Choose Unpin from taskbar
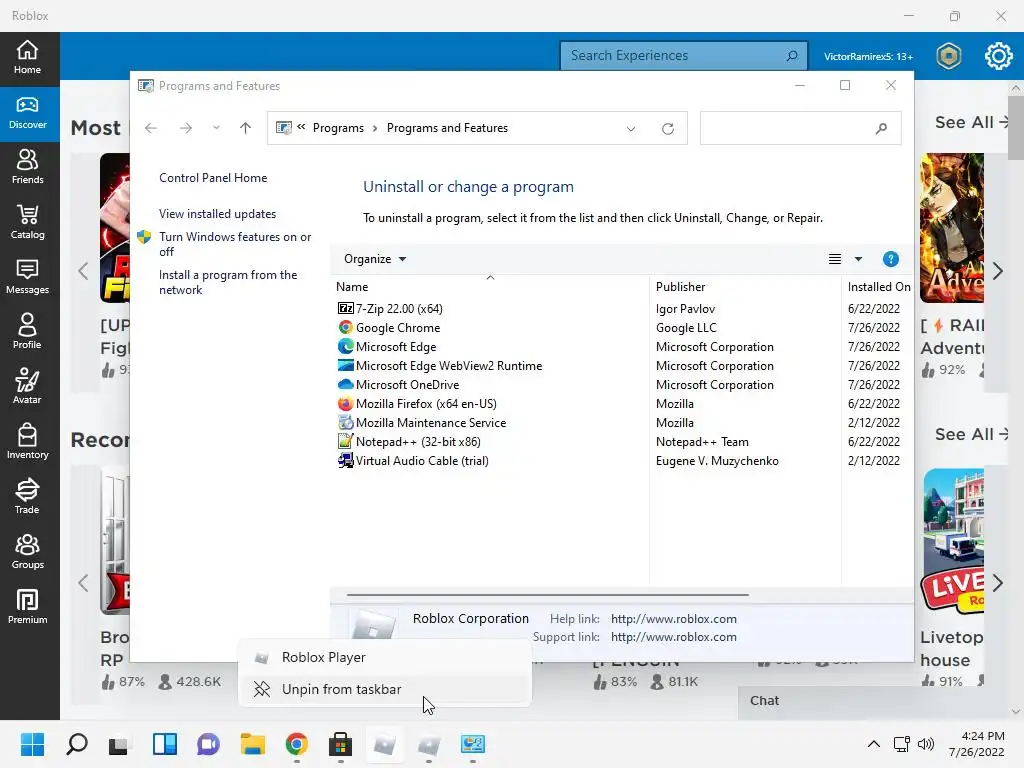The width and height of the screenshot is (1024, 768). (x=385, y=689)
